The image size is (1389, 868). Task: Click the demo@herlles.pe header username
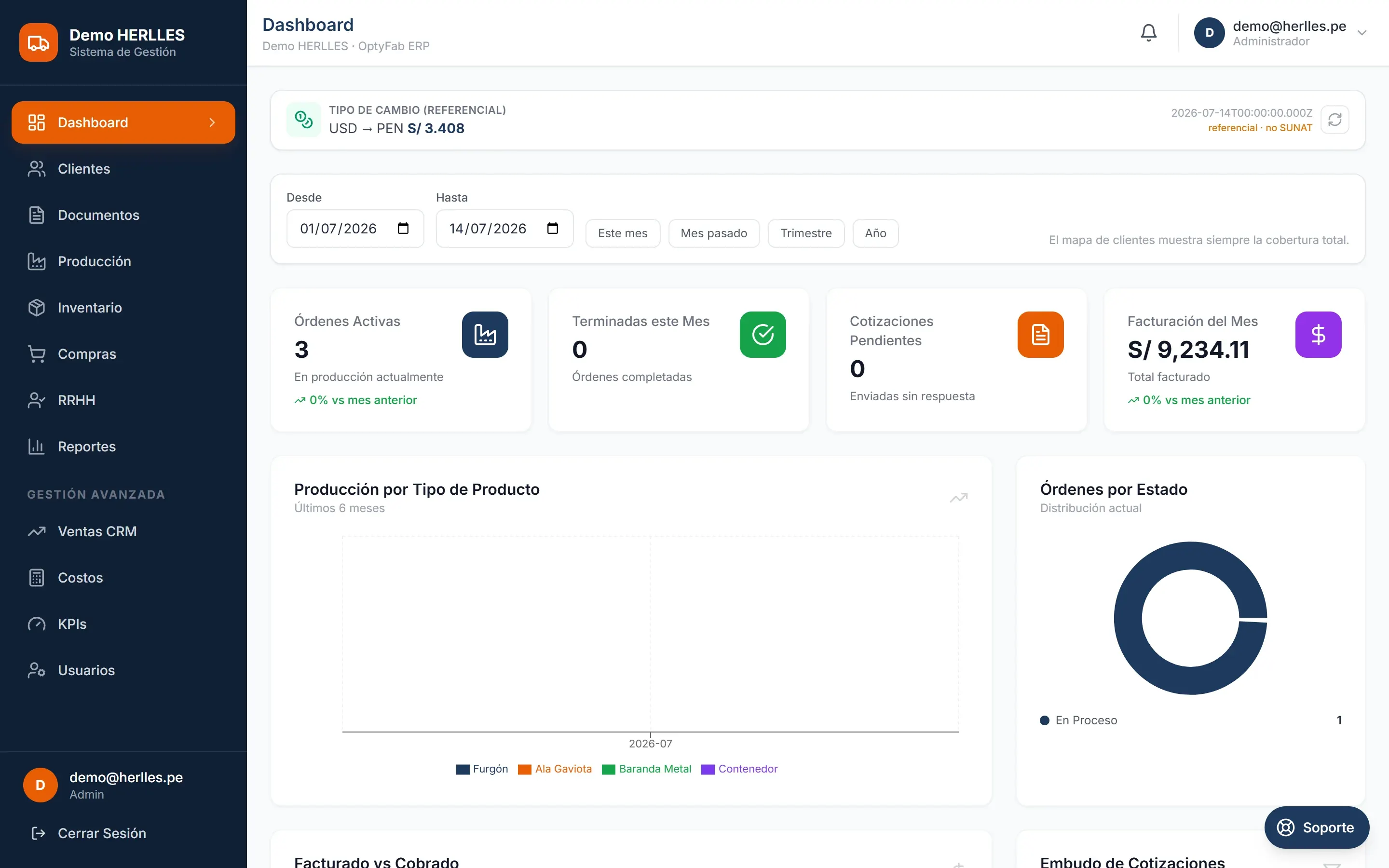click(1289, 27)
